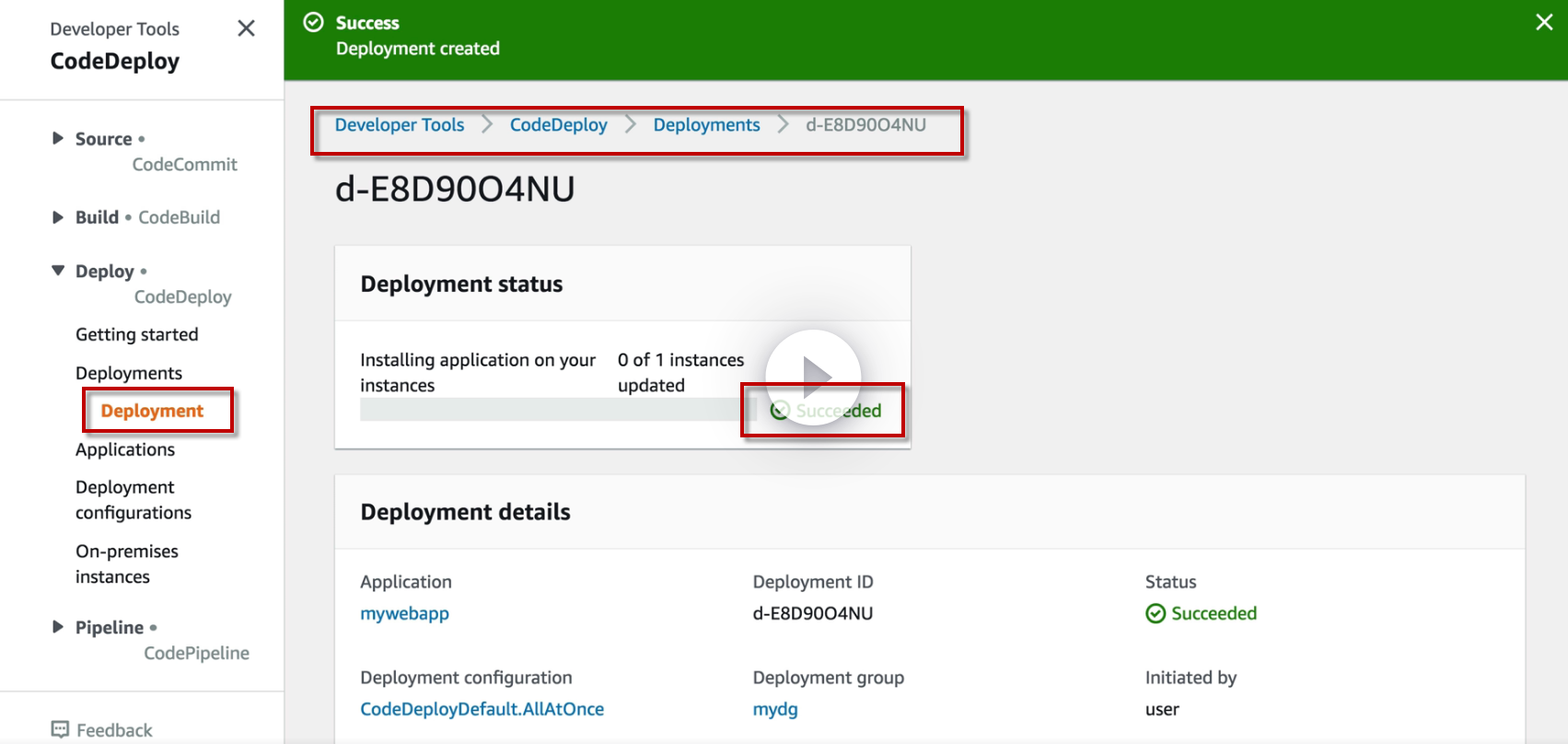
Task: Click Succeeded icon in Deployment details
Action: (1156, 613)
